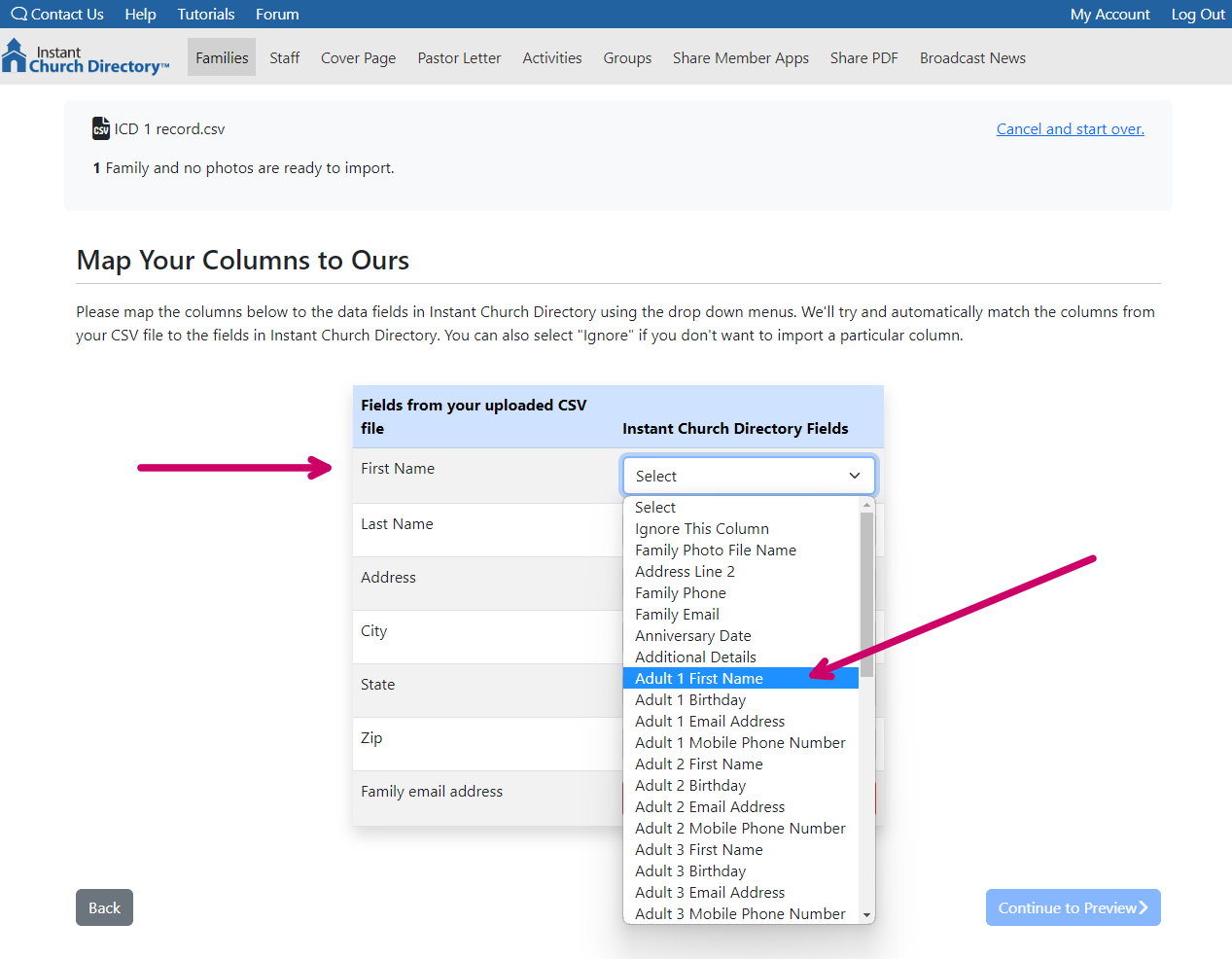Screen dimensions: 1232x959
Task: Go to Cover Page
Action: [x=359, y=57]
